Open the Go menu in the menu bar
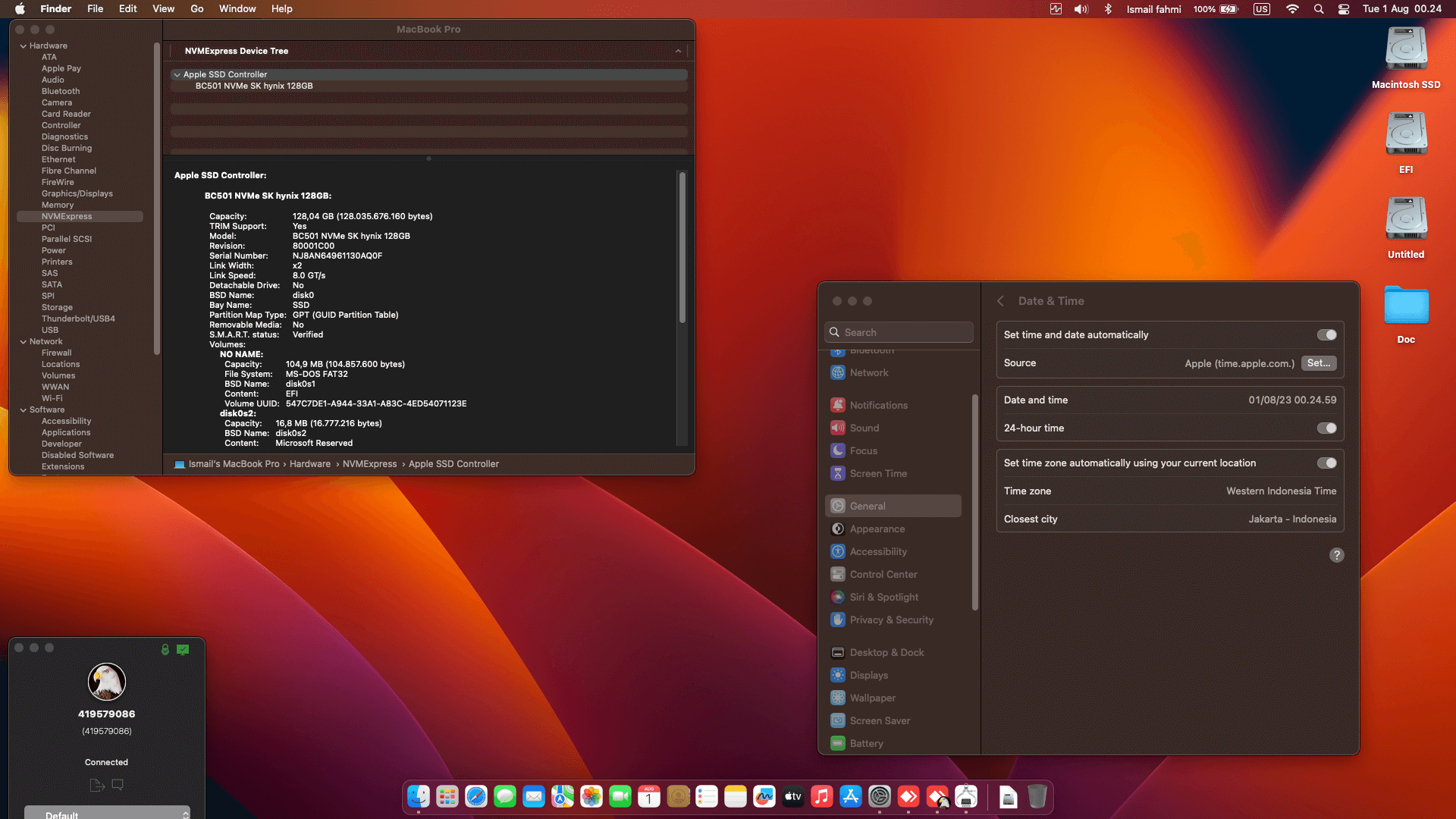Screen dimensions: 1456x819 tap(196, 8)
